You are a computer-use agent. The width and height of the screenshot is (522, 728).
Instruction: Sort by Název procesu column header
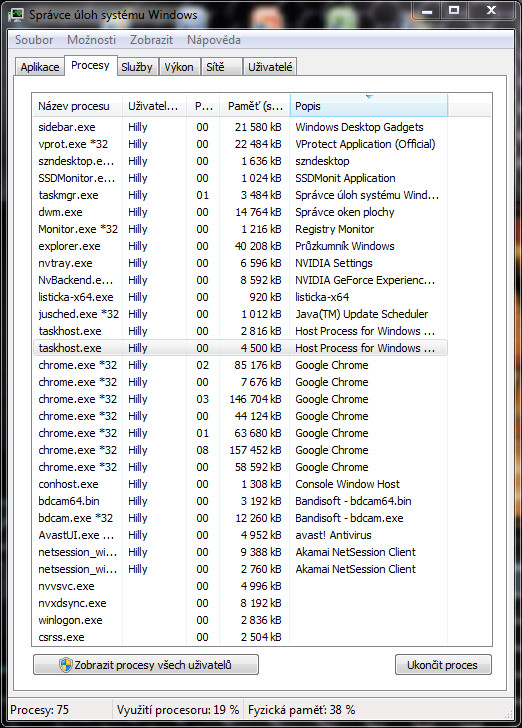[77, 106]
